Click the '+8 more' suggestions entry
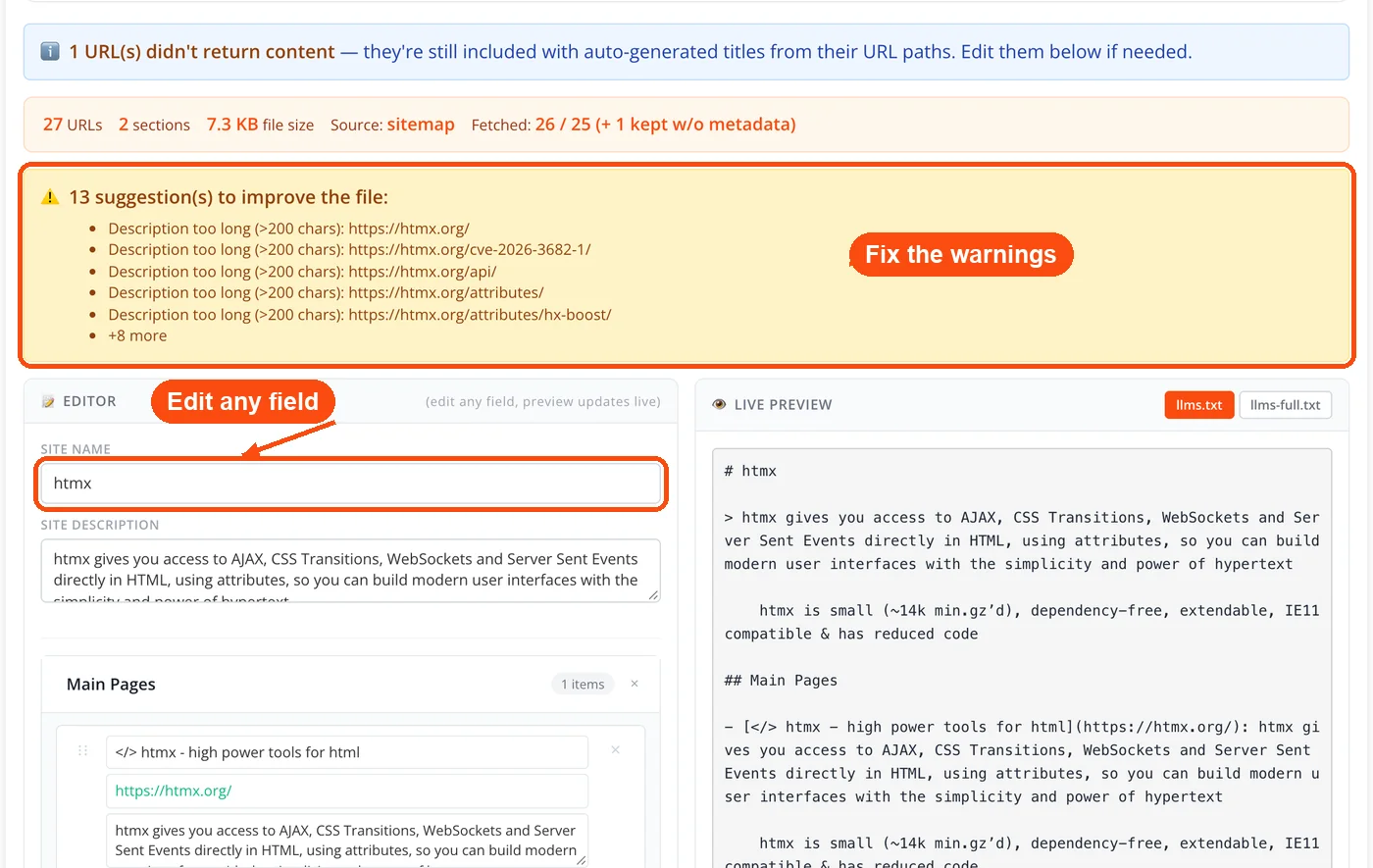 coord(137,335)
